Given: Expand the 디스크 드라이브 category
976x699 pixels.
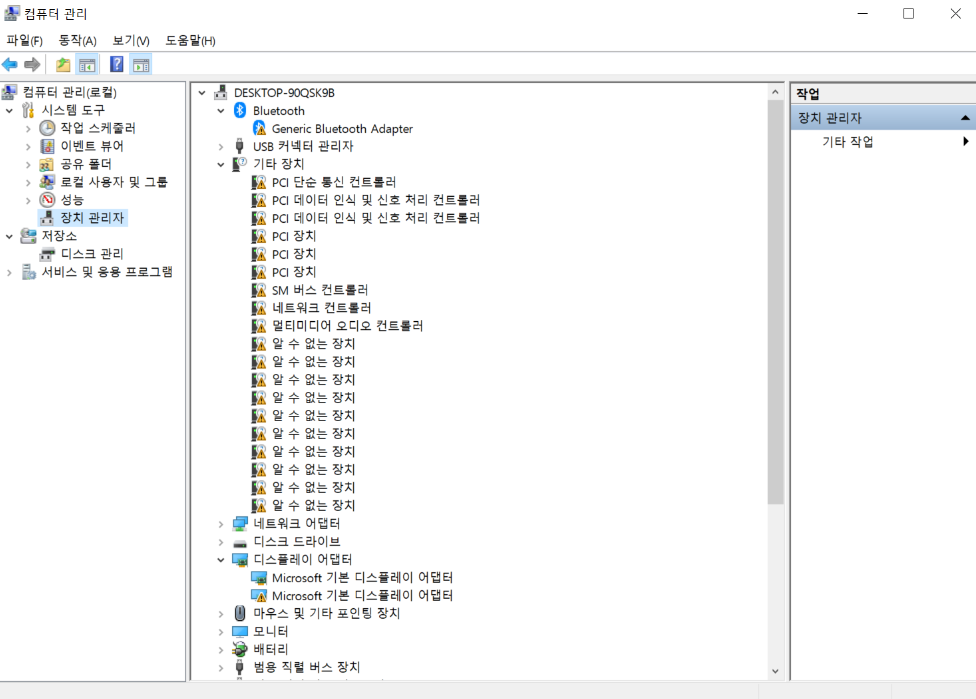Looking at the screenshot, I should [221, 542].
